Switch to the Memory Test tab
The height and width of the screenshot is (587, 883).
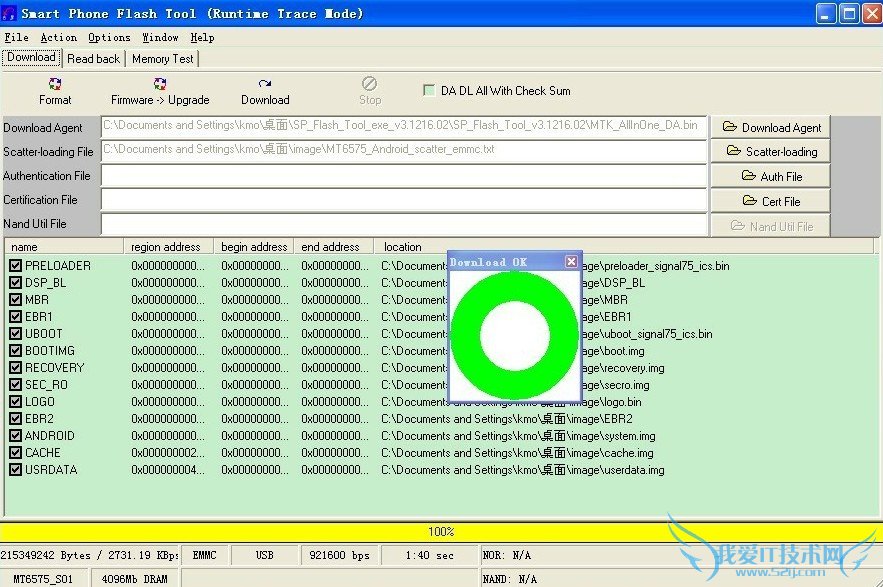tap(163, 59)
